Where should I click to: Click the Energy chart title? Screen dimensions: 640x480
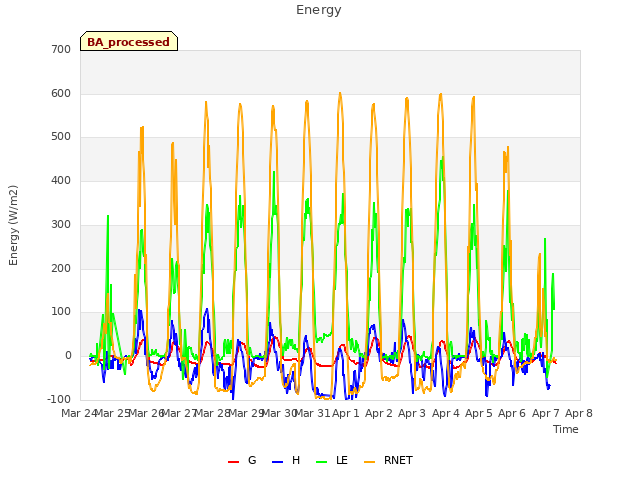click(319, 10)
